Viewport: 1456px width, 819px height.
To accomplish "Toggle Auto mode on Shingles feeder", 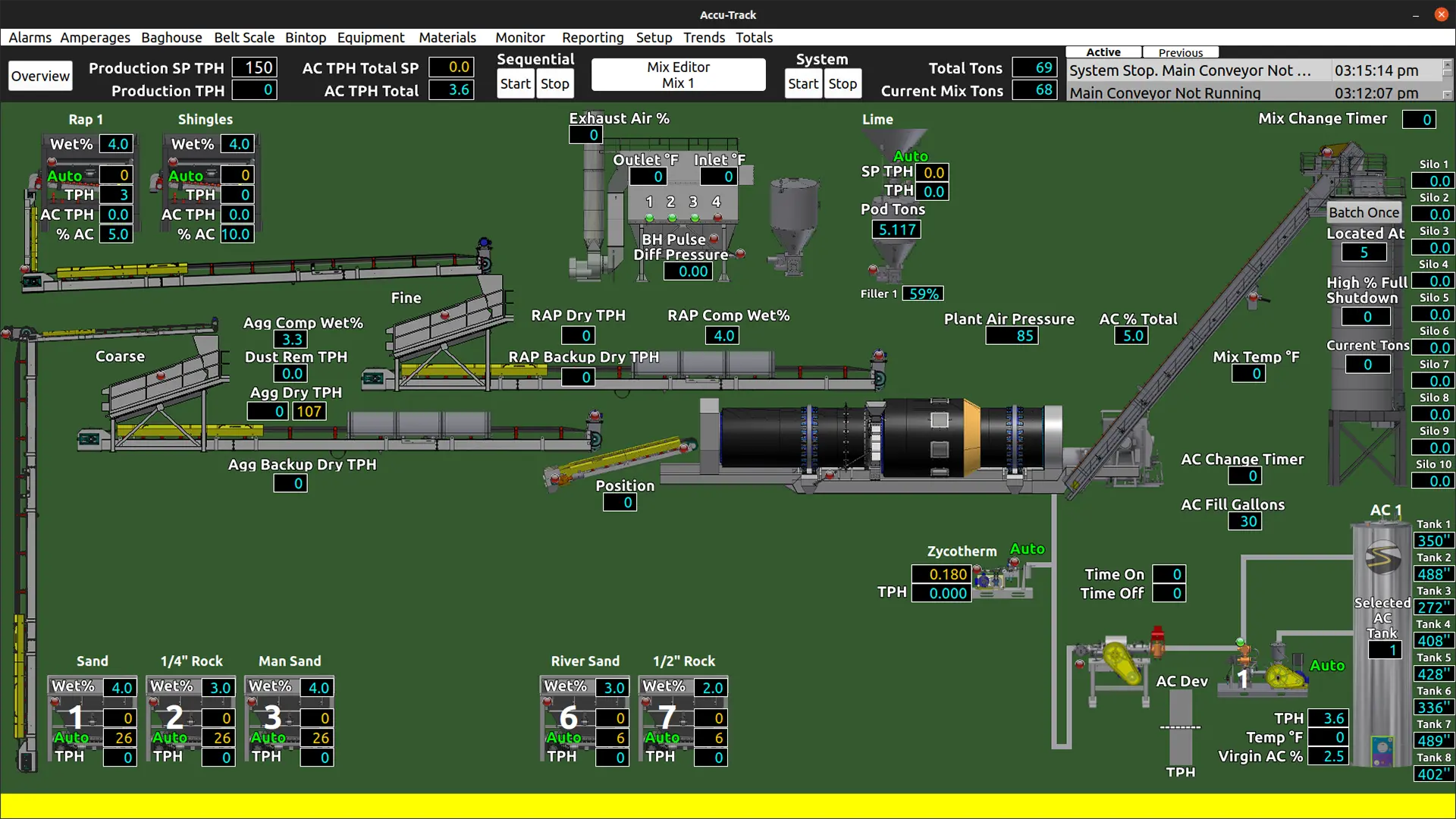I will point(186,175).
